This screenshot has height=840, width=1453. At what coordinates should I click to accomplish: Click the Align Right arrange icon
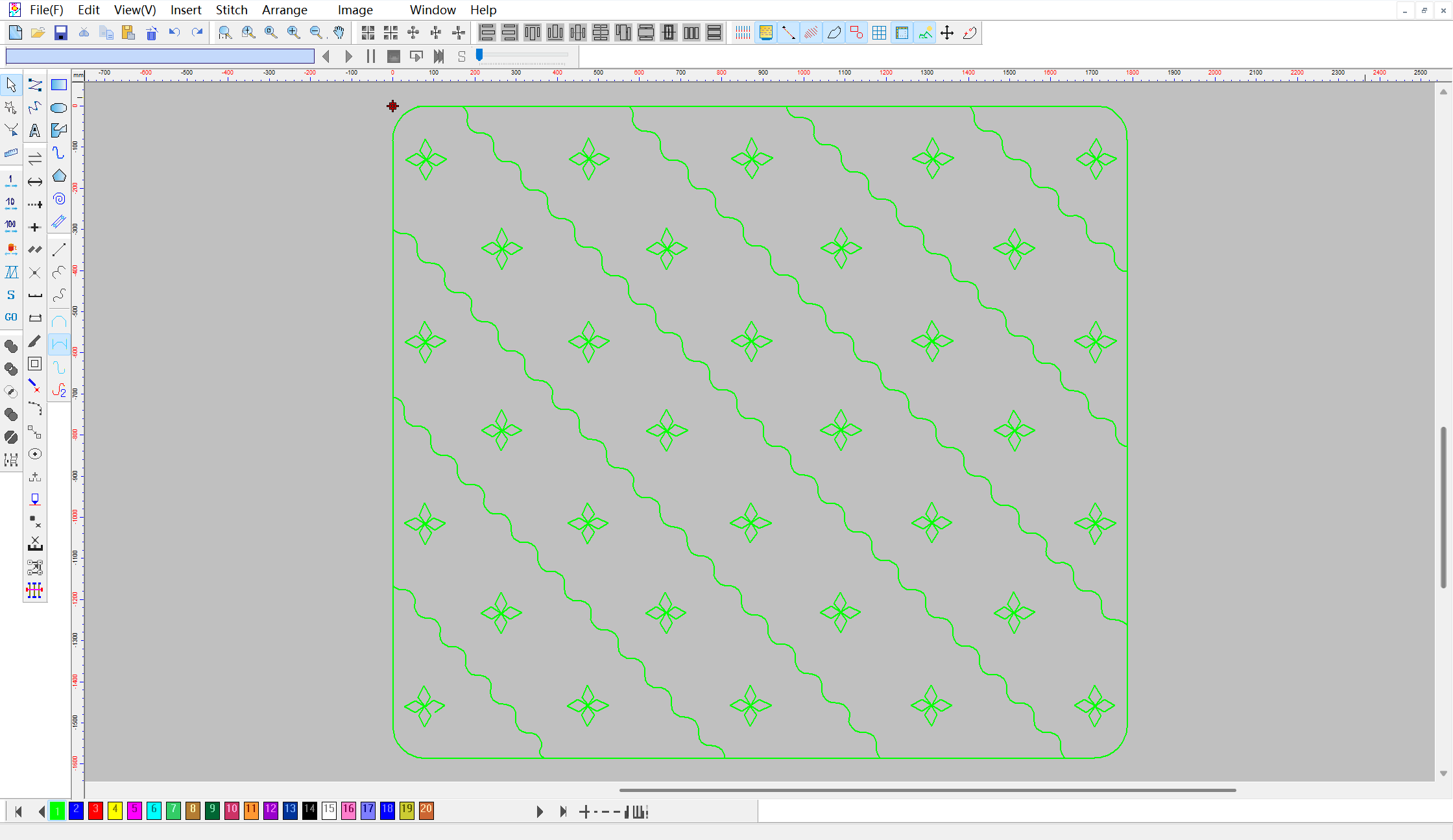point(510,32)
